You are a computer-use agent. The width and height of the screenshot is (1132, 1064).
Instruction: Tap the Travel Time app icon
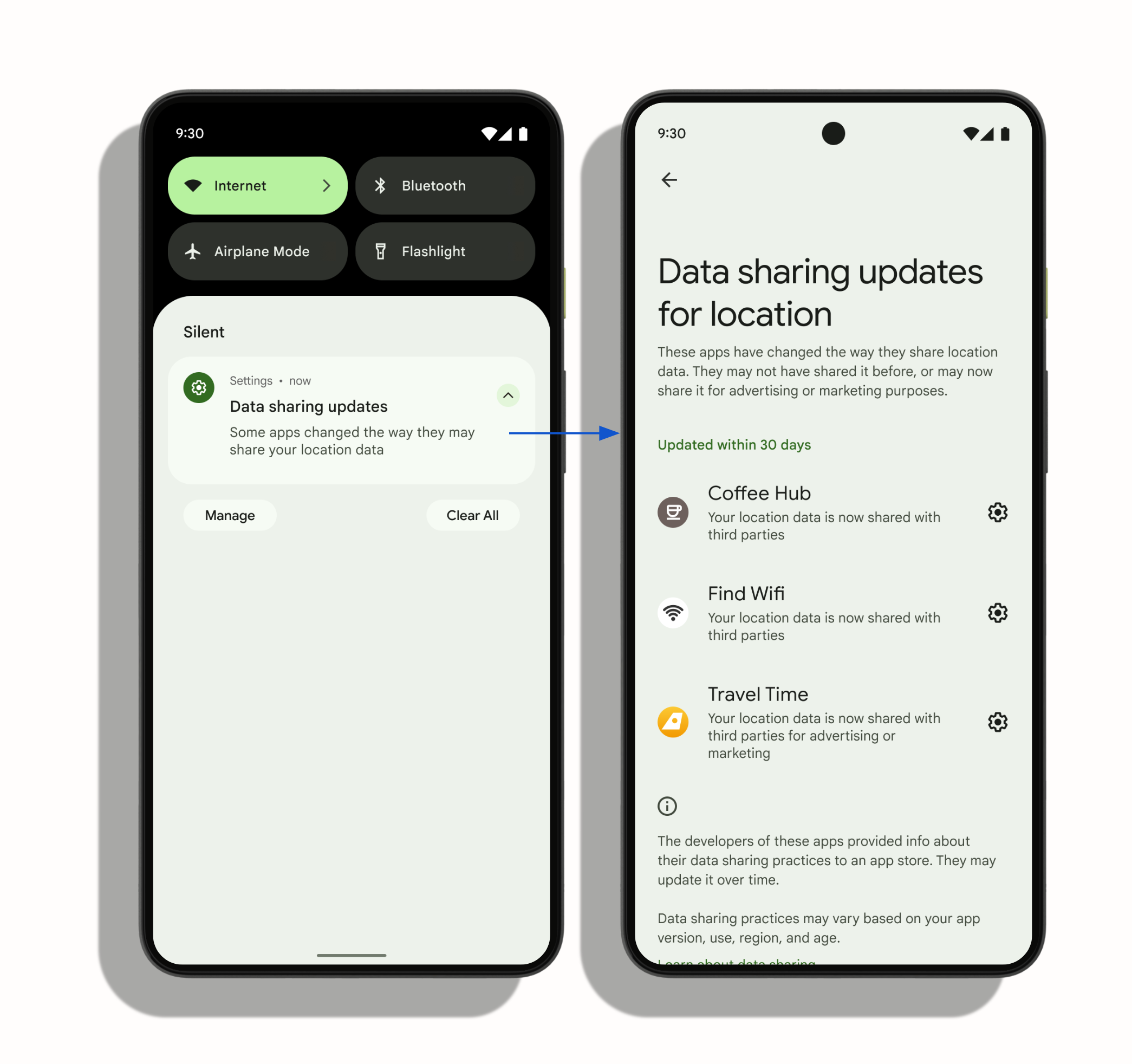click(x=671, y=722)
